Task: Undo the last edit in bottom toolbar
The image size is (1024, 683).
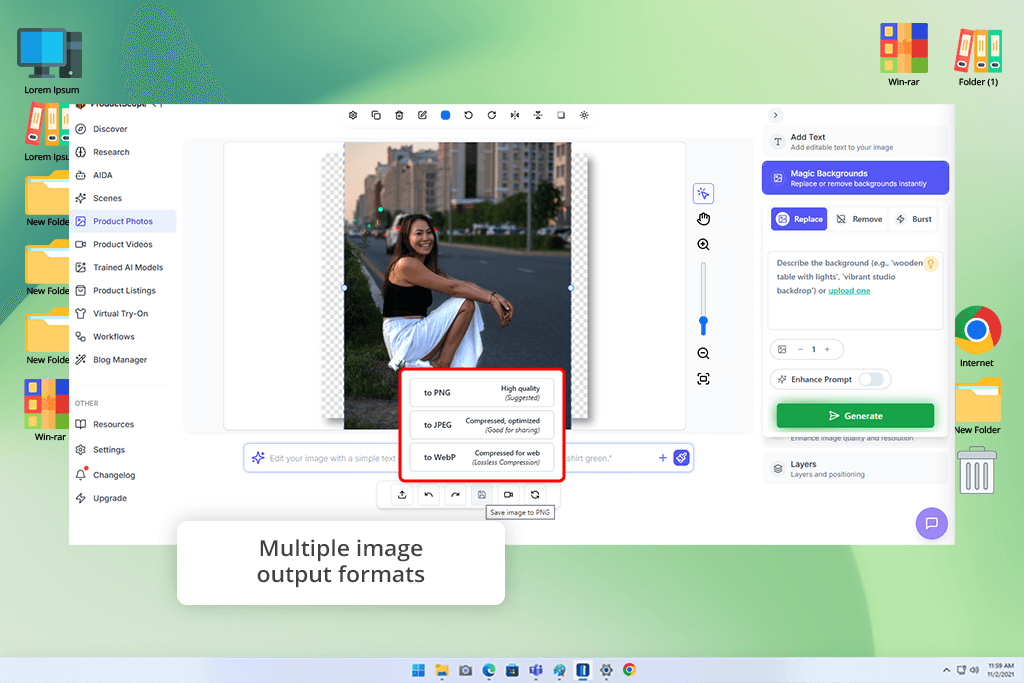Action: click(428, 494)
